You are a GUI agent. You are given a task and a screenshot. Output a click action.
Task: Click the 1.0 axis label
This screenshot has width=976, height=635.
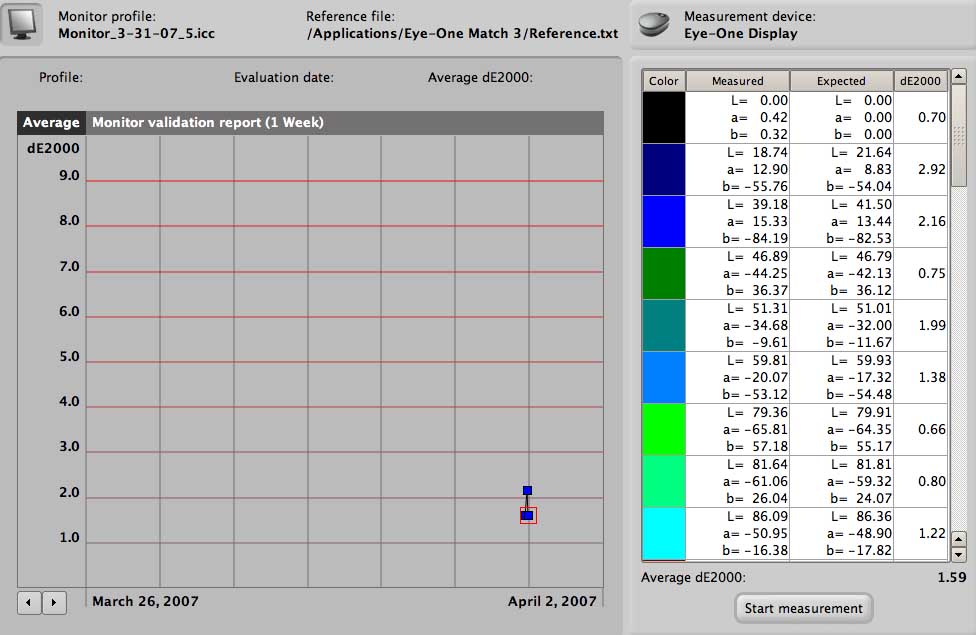[69, 537]
